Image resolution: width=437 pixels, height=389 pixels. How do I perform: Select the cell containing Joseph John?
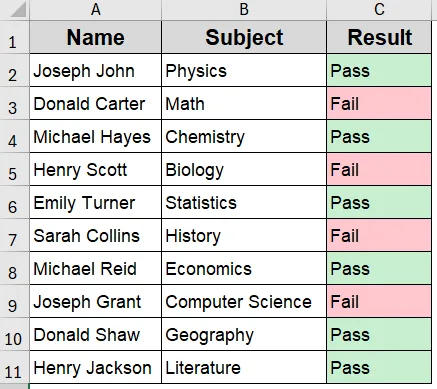[96, 70]
